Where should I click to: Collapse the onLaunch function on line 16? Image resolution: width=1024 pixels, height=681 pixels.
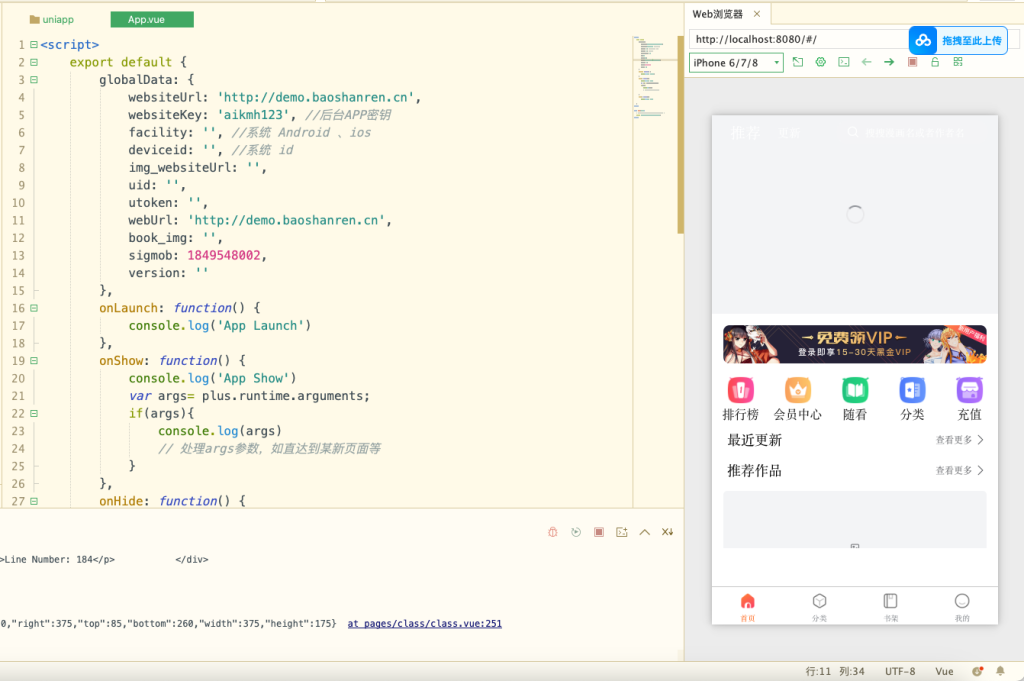coord(34,308)
